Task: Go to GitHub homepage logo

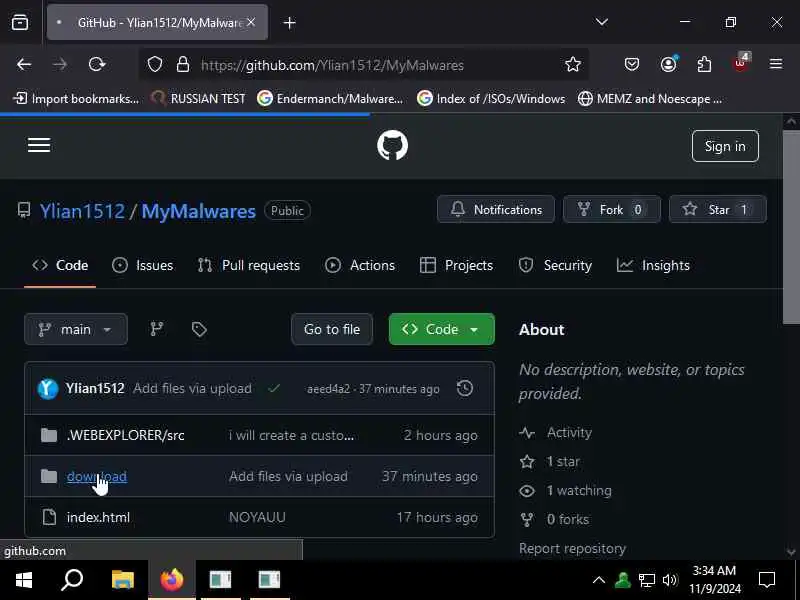Action: 392,145
